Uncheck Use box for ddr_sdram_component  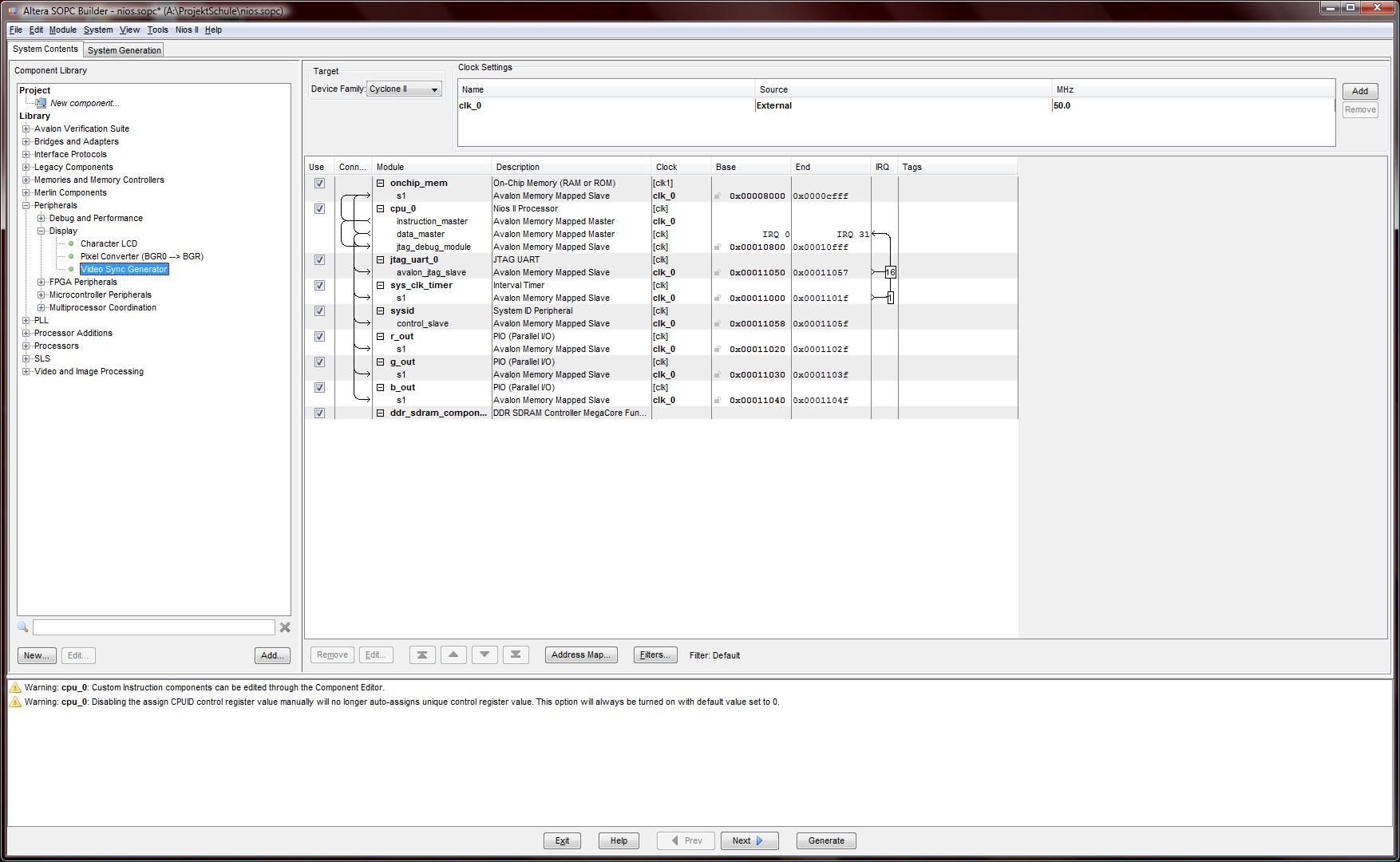pyautogui.click(x=319, y=413)
